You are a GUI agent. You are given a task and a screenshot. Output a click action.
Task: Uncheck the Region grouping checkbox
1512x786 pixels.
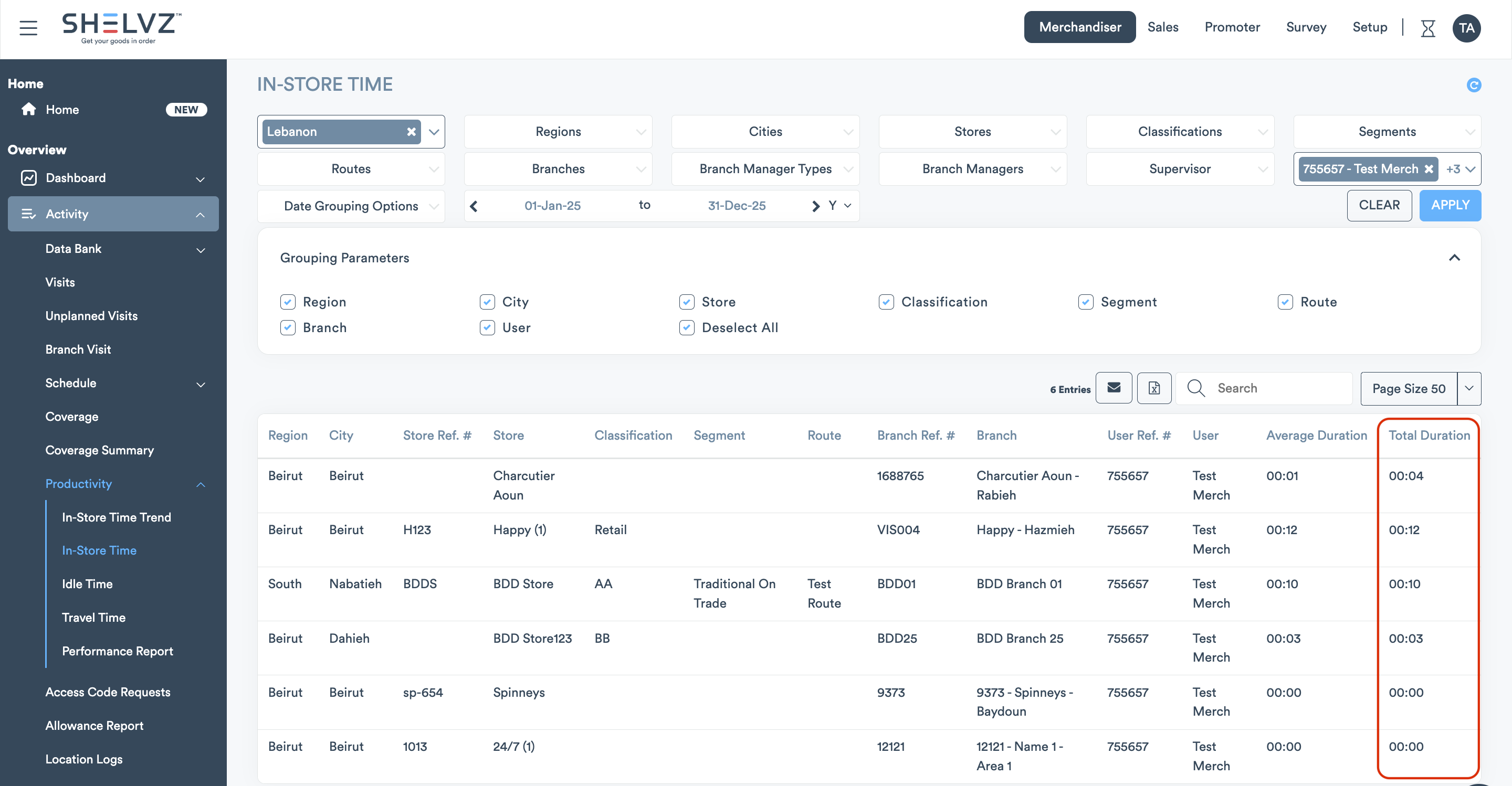(x=288, y=302)
